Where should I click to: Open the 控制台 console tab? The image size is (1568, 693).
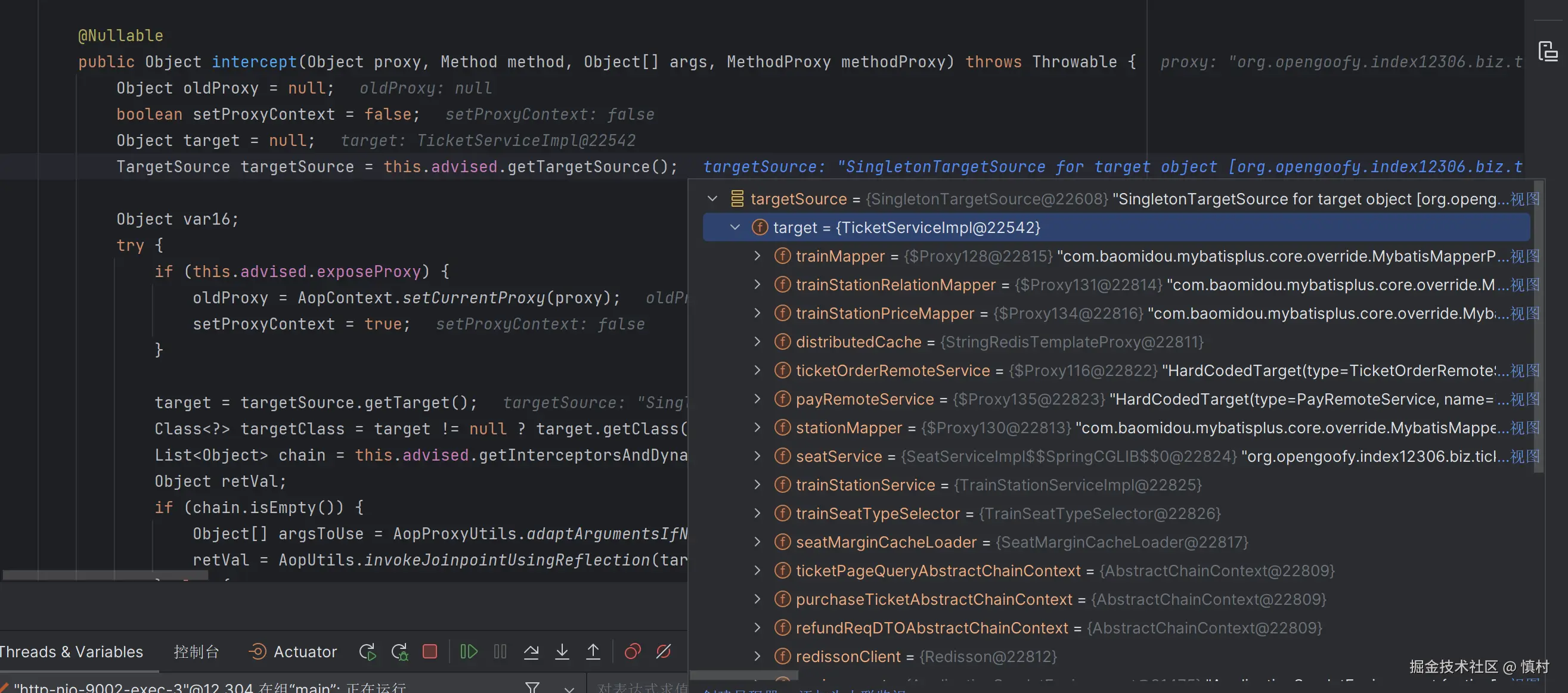pos(196,652)
